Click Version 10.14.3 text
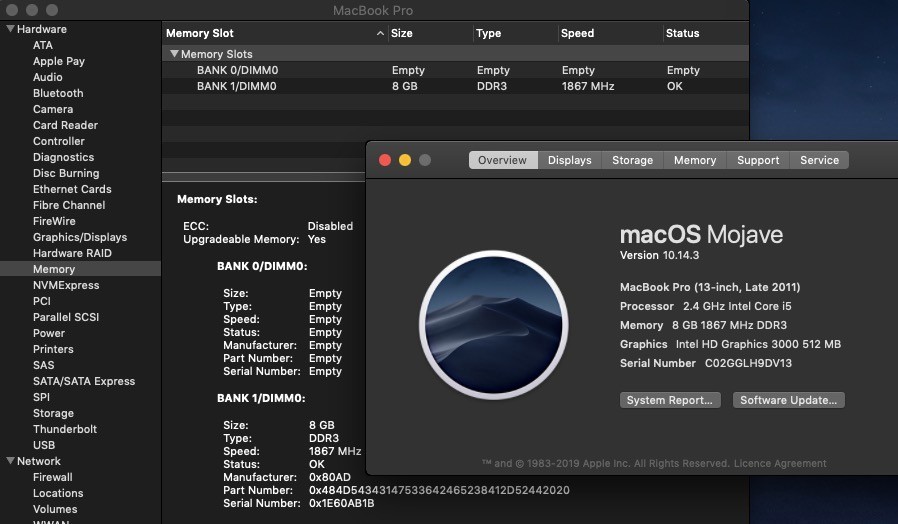Viewport: 898px width, 524px height. [659, 255]
